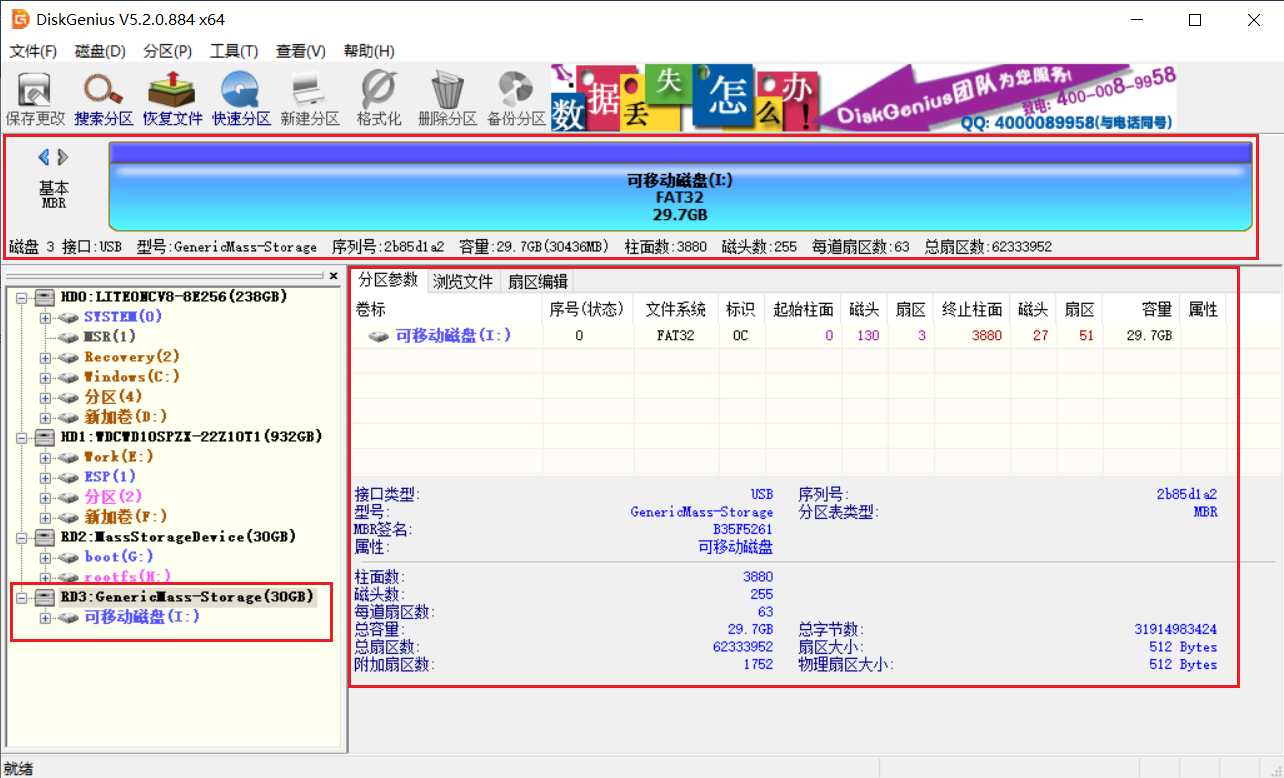Screen dimensions: 1284x778
Task: Click the Save Changes (保存更改) toolbar icon
Action: [35, 100]
